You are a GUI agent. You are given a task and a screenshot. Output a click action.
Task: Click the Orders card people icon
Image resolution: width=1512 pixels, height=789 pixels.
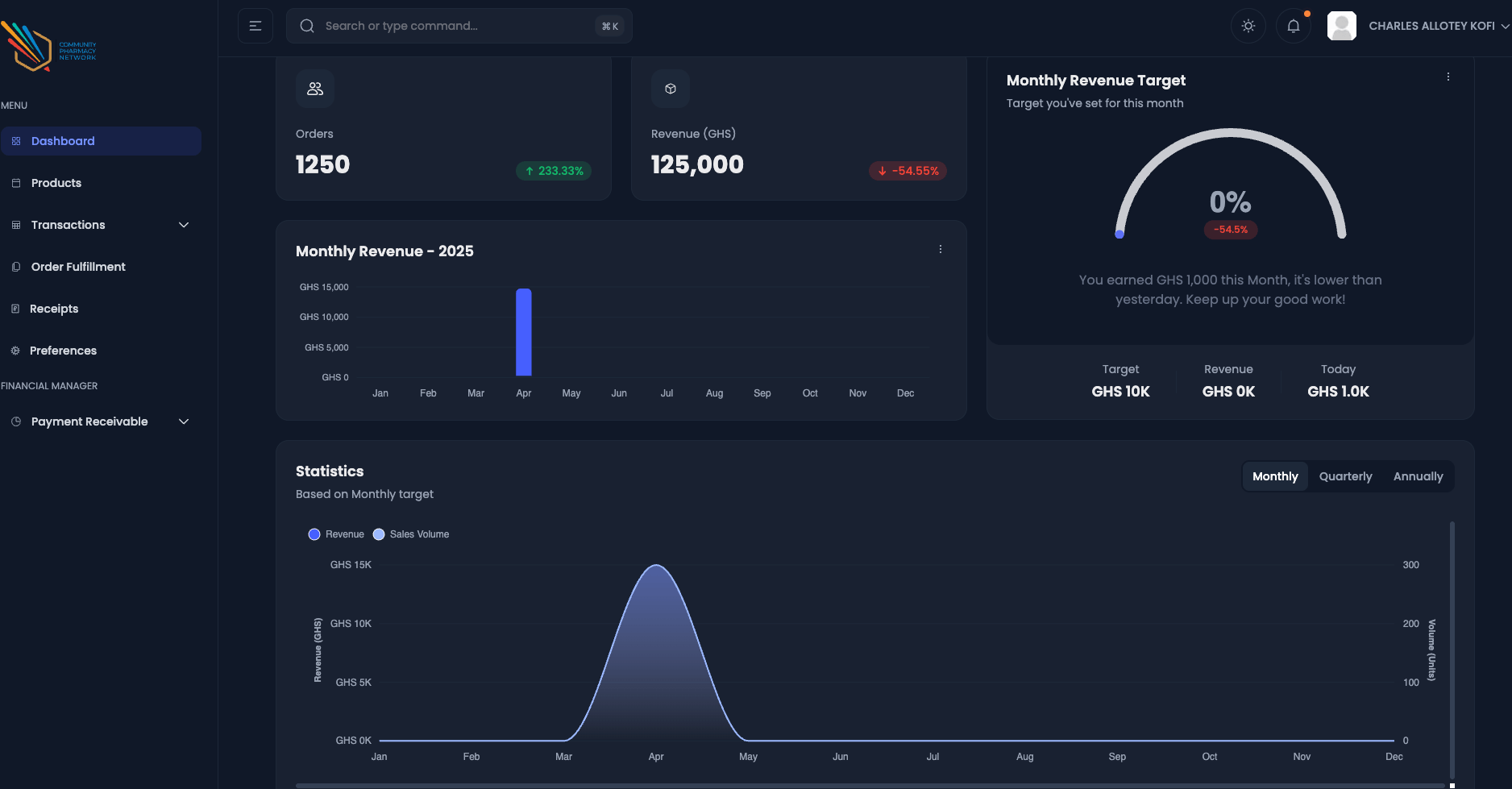pos(315,89)
